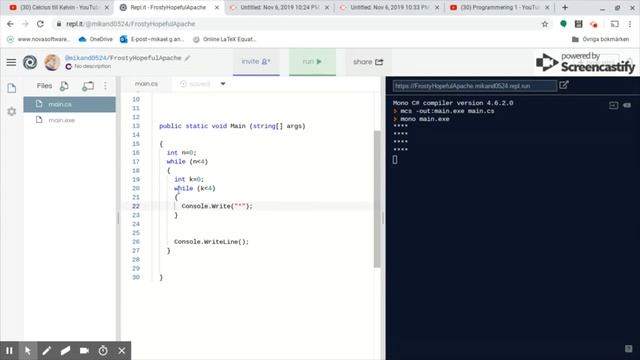This screenshot has height=360, width=640.
Task: Close the Screencastify toolbar
Action: click(122, 351)
